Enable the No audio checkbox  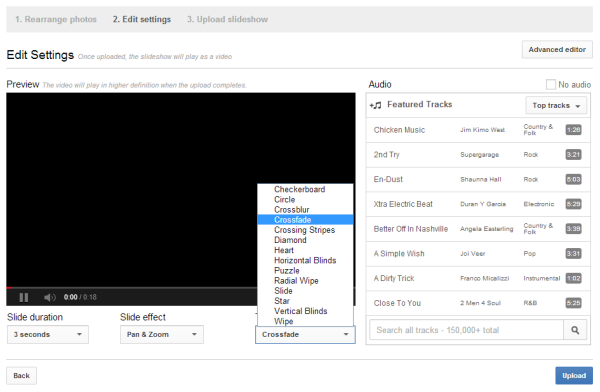click(x=551, y=84)
